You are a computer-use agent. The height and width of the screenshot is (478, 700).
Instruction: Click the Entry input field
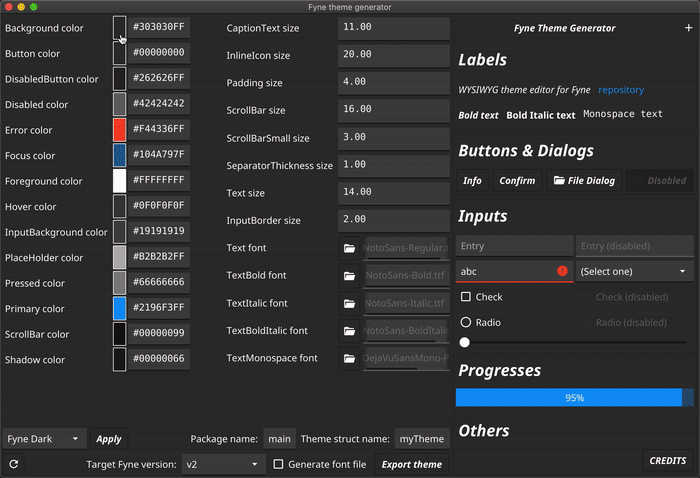514,246
